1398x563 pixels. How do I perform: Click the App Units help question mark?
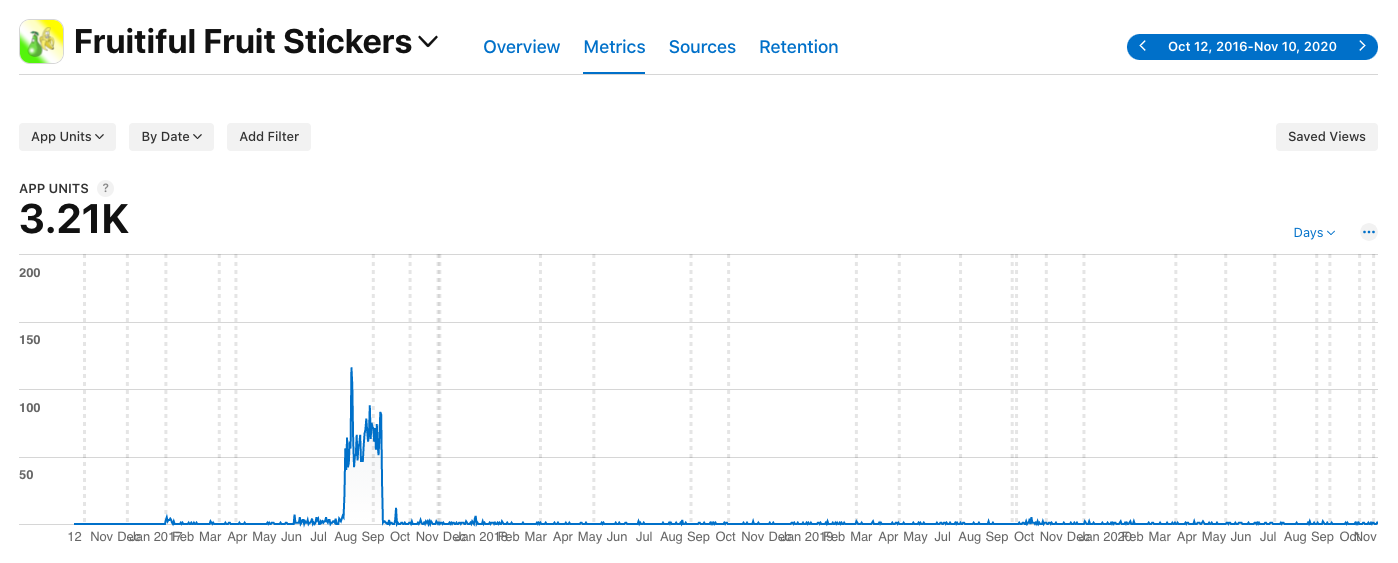tap(106, 188)
